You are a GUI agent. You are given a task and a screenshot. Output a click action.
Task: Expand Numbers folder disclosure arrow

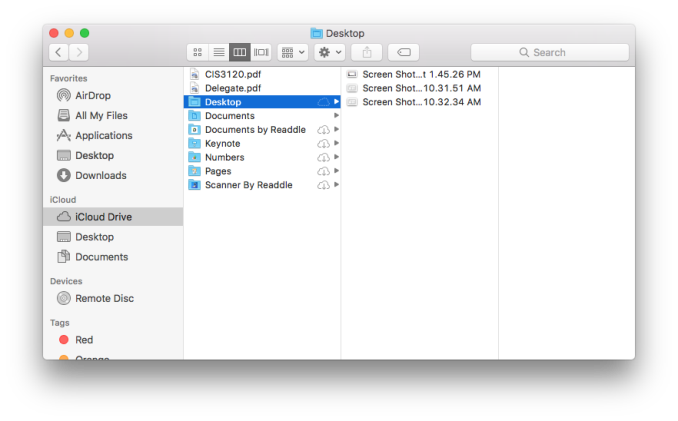[336, 157]
